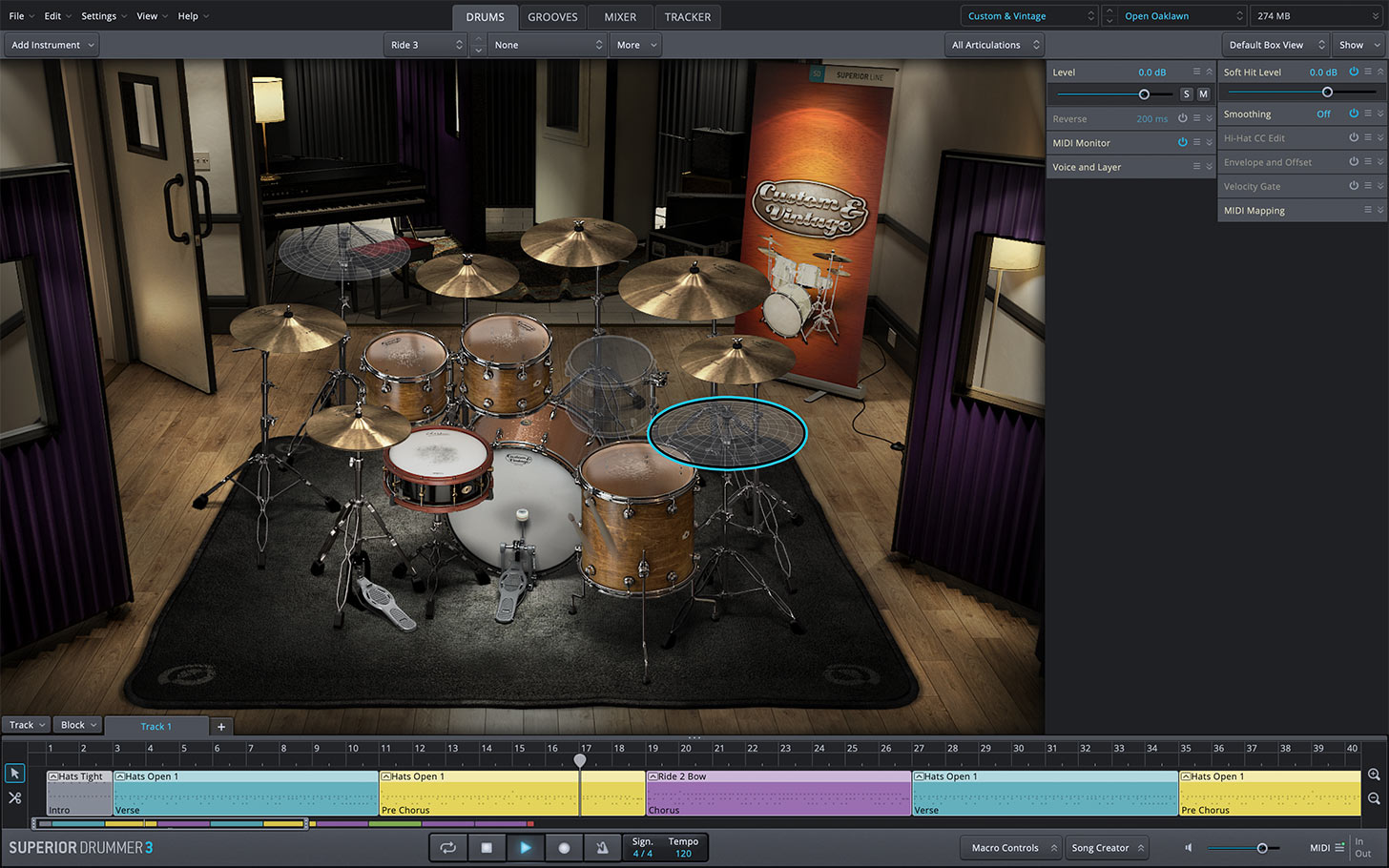Stop playback with the stop button
This screenshot has height=868, width=1389.
[x=487, y=847]
